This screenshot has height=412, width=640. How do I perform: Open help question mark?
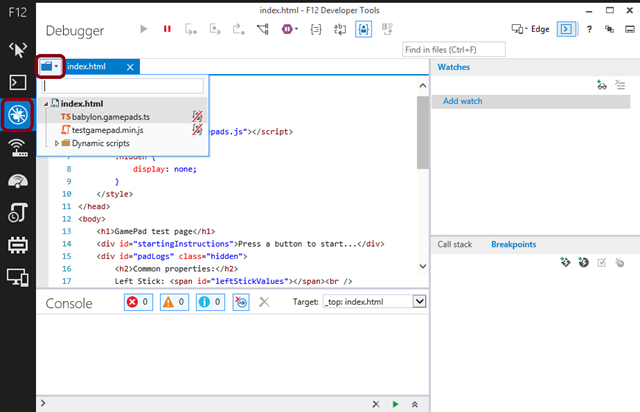pos(589,29)
